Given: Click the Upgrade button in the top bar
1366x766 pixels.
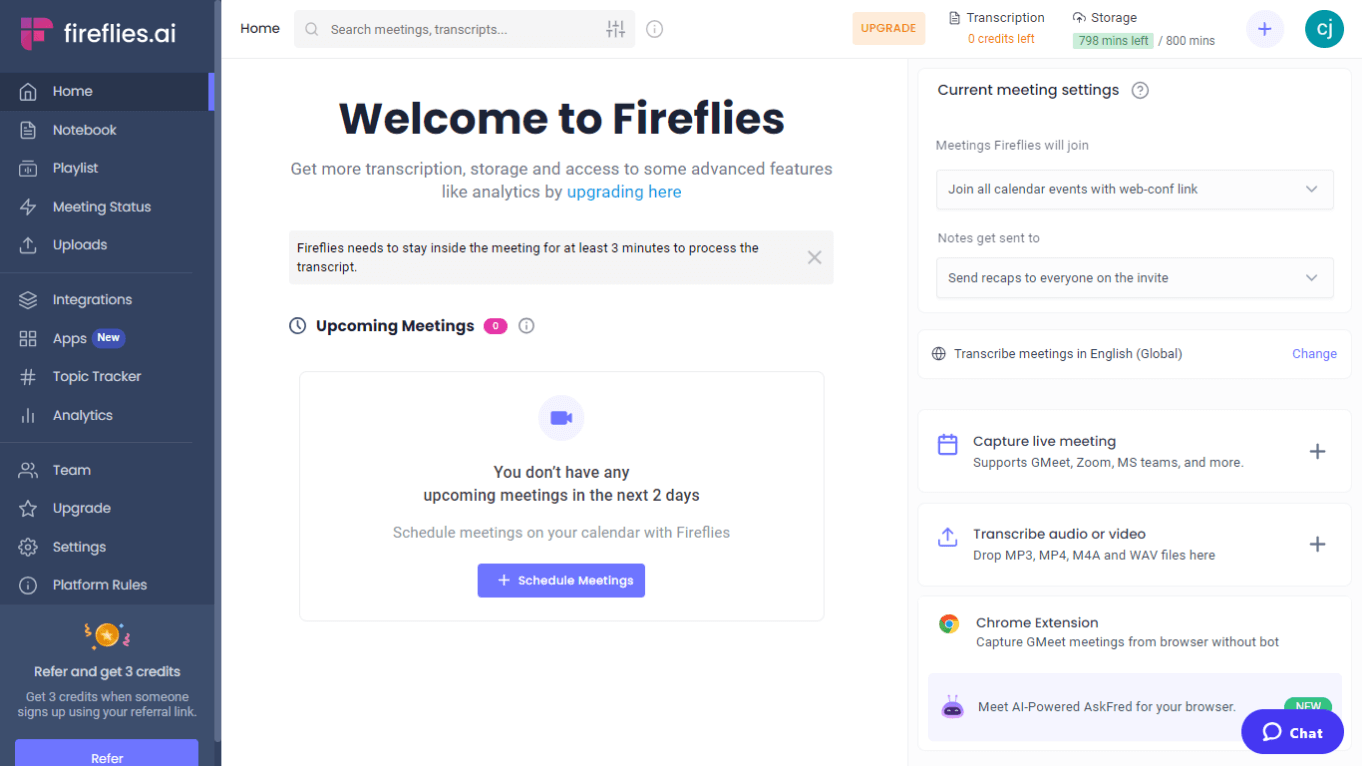Looking at the screenshot, I should (x=888, y=28).
